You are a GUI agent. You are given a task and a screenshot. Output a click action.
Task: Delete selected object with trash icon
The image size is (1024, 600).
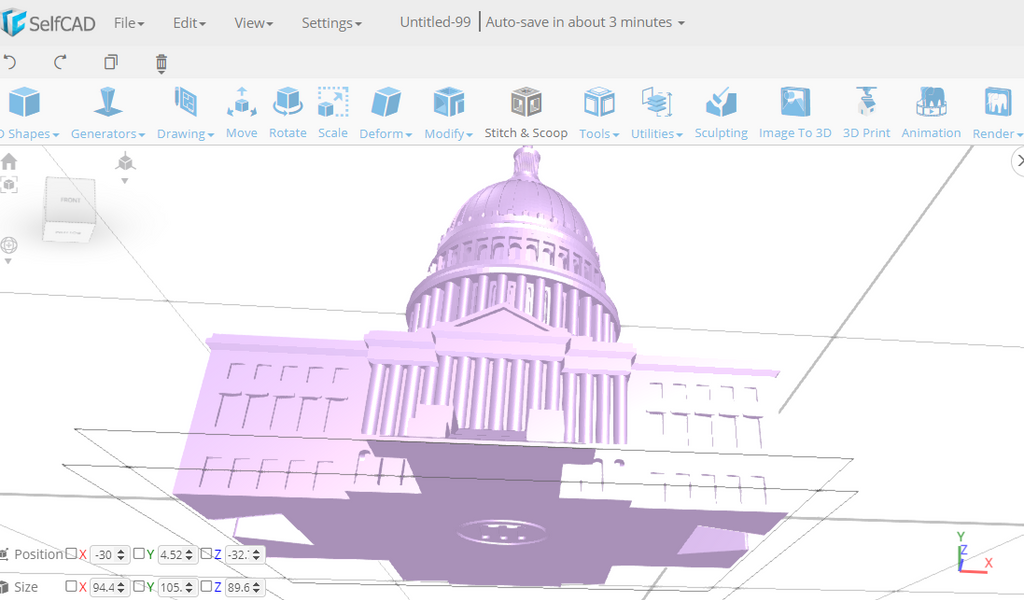[x=161, y=63]
